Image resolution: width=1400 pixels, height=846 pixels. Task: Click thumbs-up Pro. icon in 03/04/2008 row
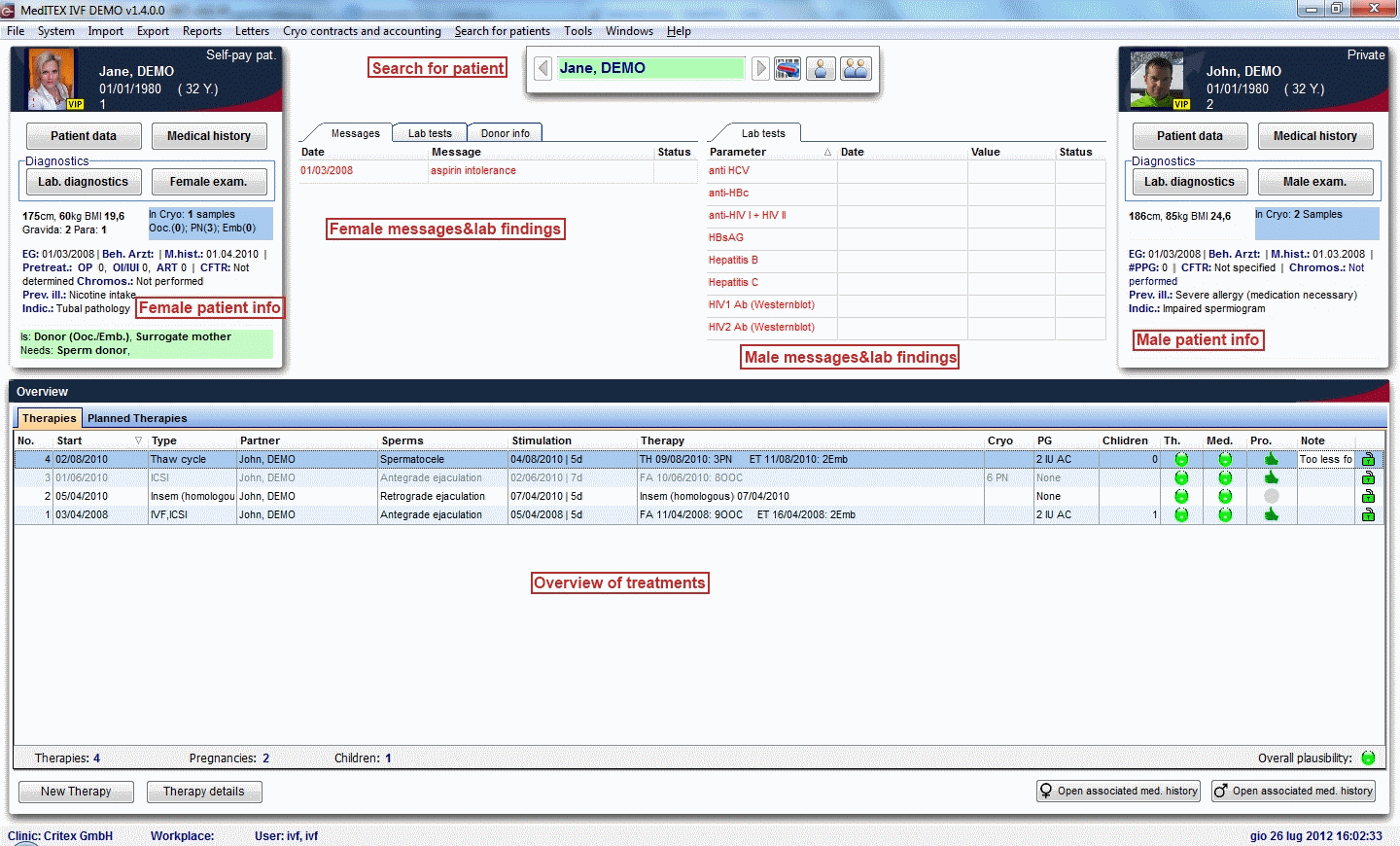1271,514
